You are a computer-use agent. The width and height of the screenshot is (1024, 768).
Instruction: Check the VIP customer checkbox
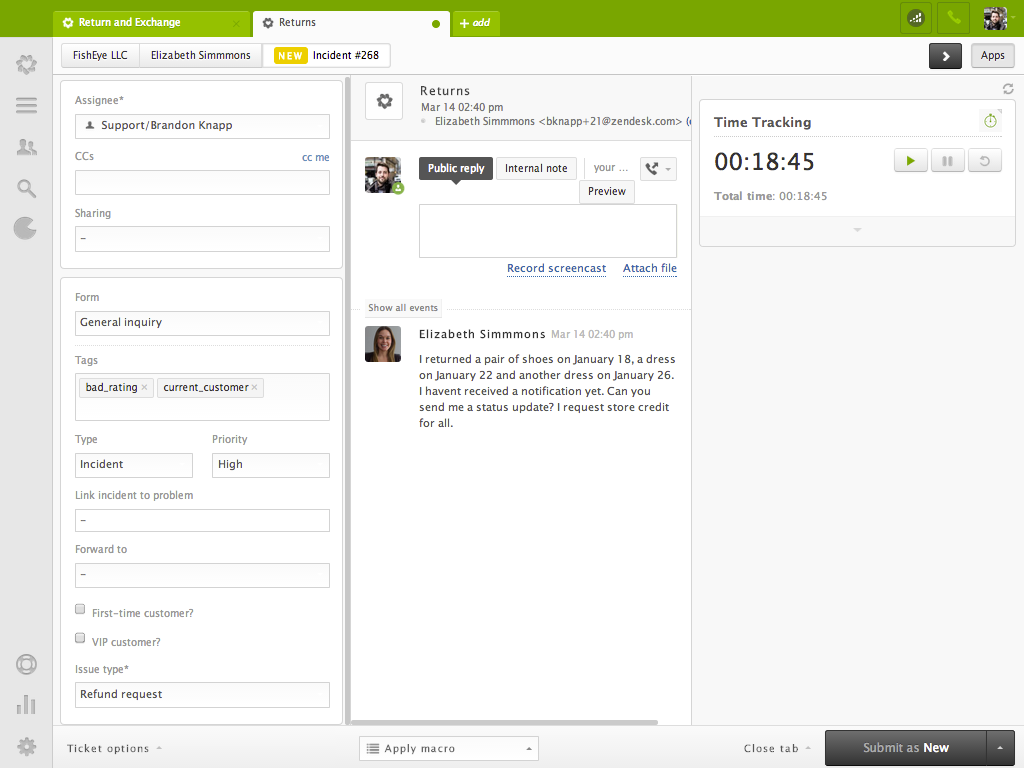[80, 637]
